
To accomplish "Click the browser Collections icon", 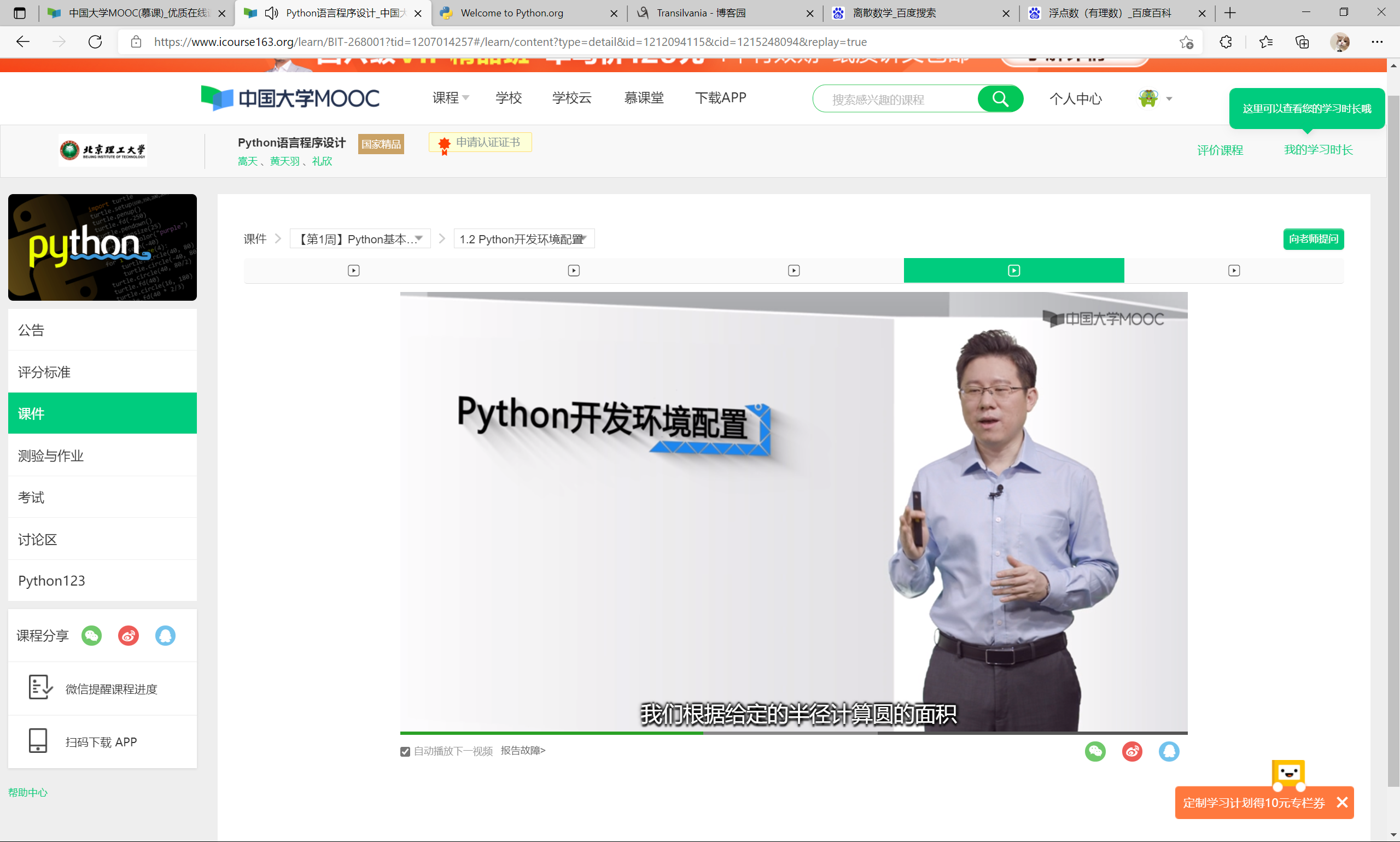I will click(1302, 42).
